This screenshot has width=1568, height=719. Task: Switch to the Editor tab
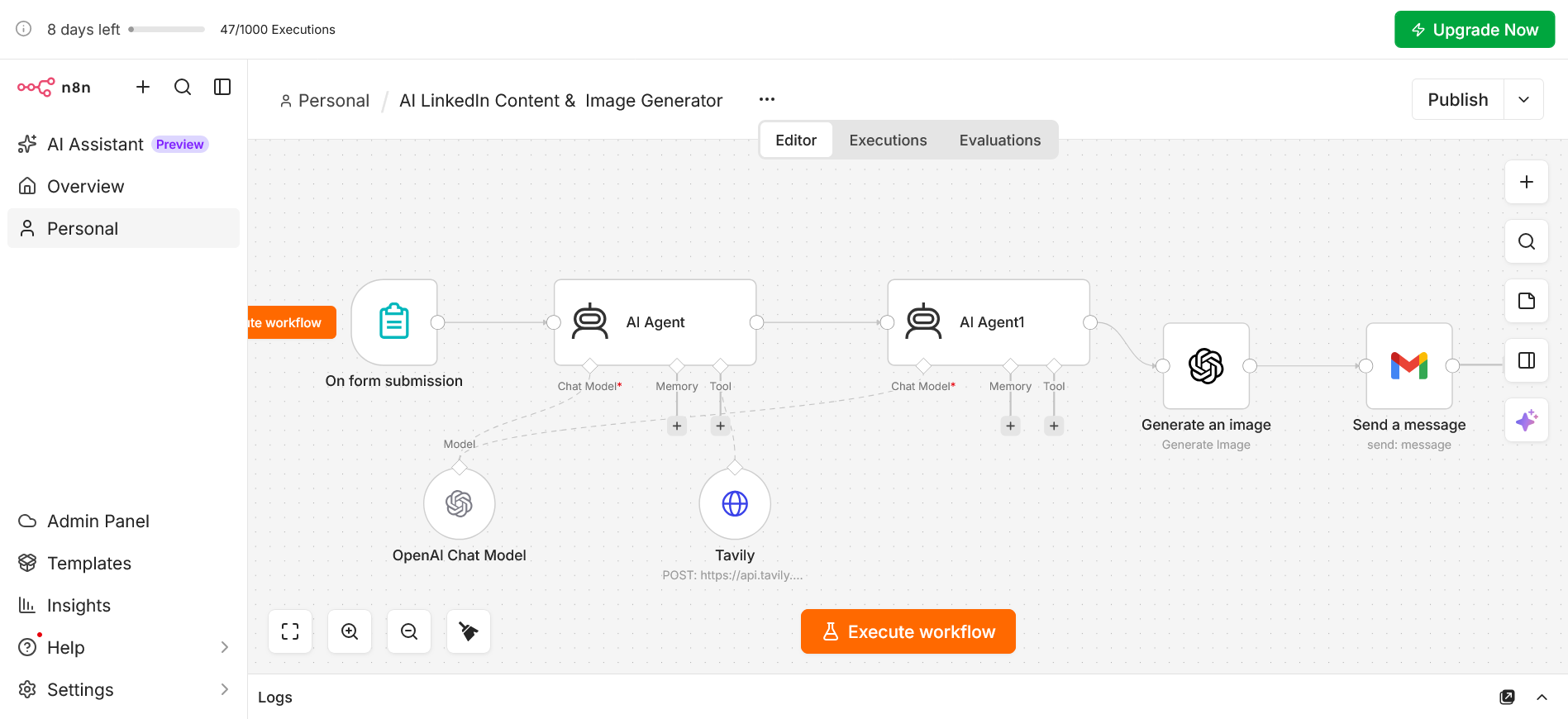796,140
